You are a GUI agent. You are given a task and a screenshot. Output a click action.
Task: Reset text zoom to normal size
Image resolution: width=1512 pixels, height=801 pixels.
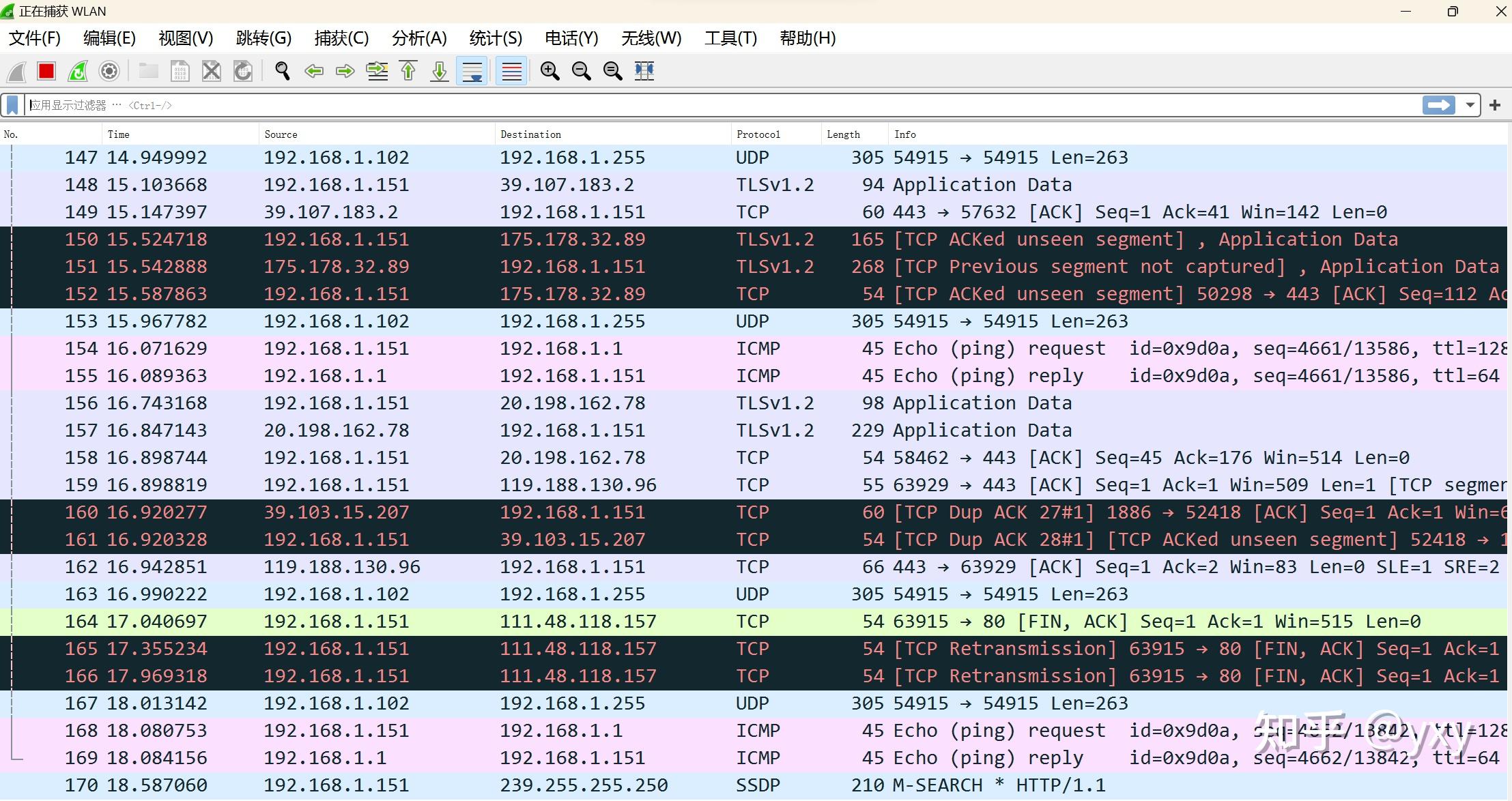612,71
